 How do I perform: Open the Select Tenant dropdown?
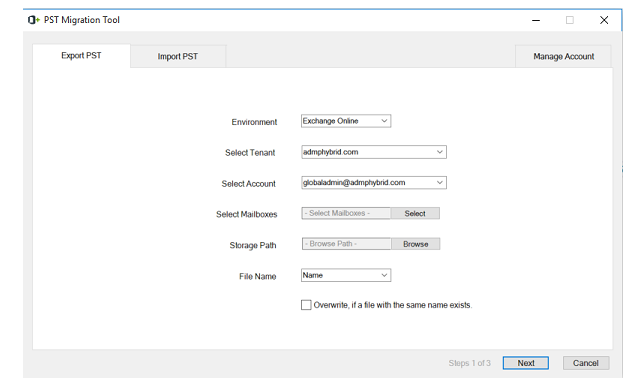click(374, 152)
